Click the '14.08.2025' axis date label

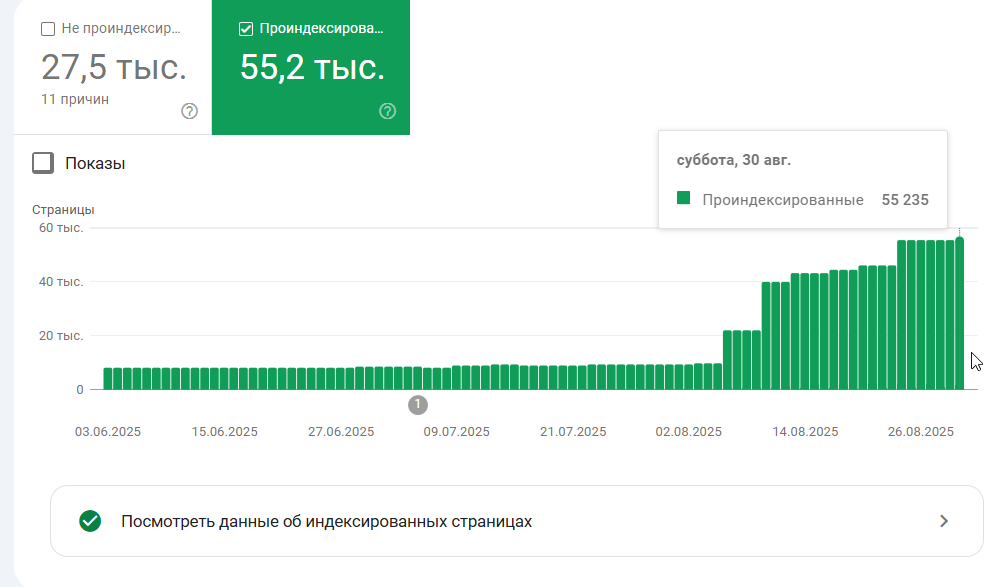(x=805, y=432)
